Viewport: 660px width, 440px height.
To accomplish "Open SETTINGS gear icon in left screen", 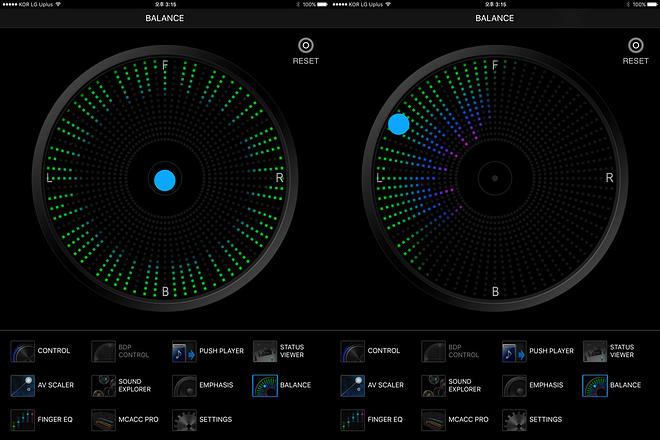I will 184,420.
